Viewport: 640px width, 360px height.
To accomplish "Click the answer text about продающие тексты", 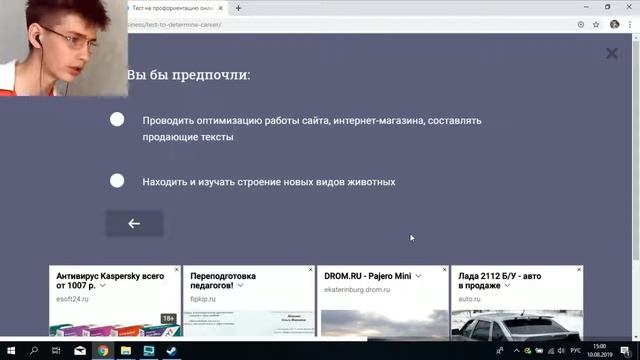I will click(312, 129).
